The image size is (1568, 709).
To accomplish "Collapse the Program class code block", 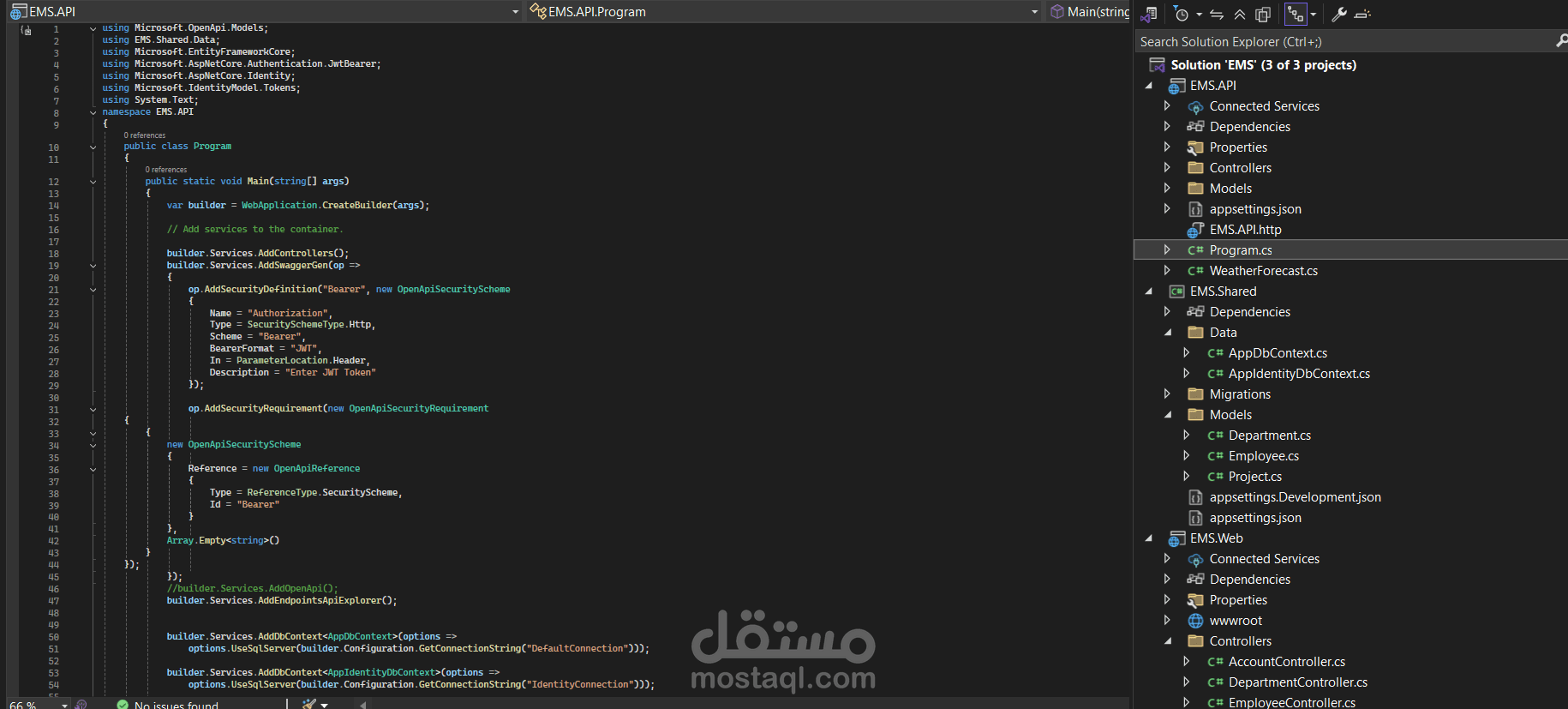I will click(x=93, y=147).
